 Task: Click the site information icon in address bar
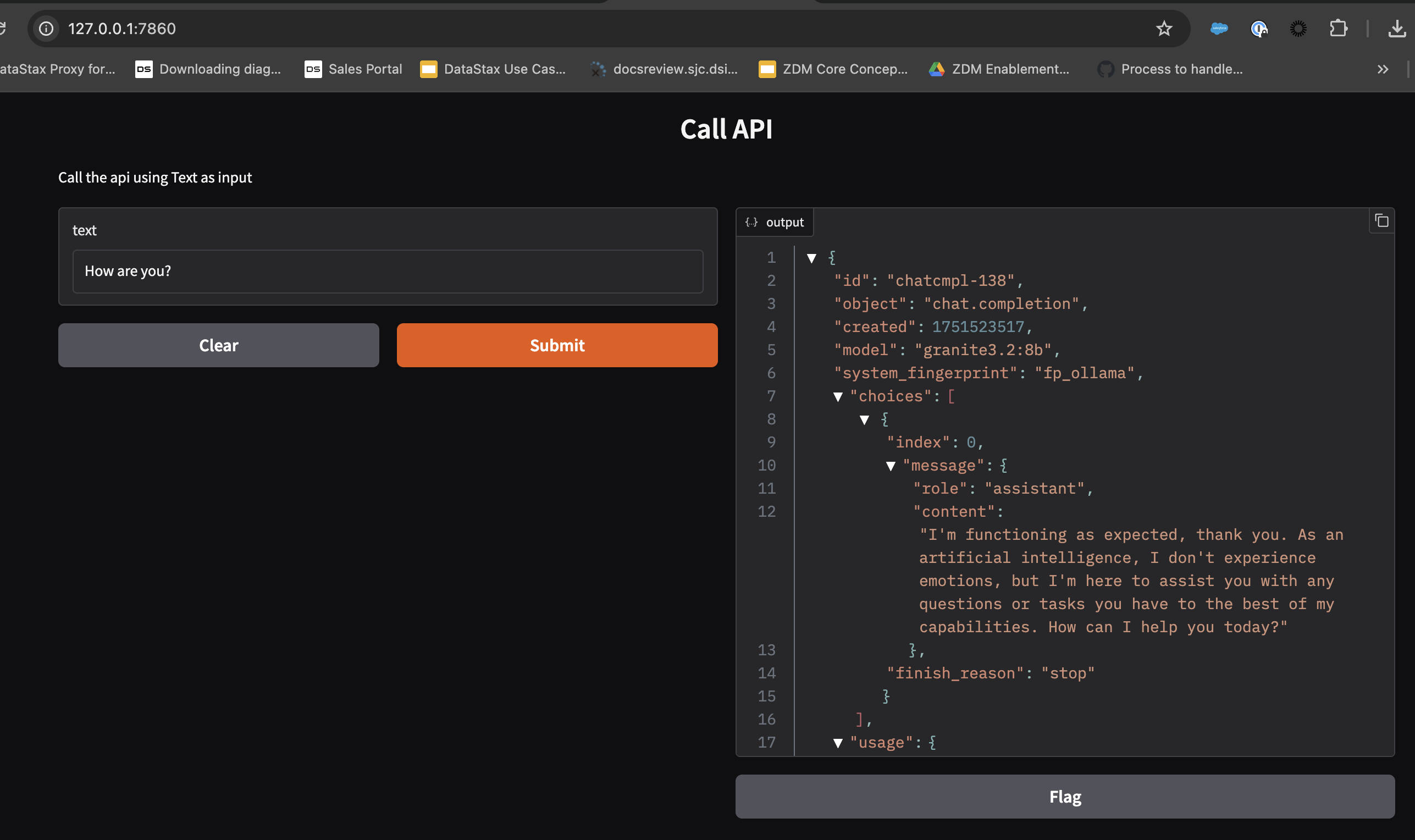click(x=46, y=28)
